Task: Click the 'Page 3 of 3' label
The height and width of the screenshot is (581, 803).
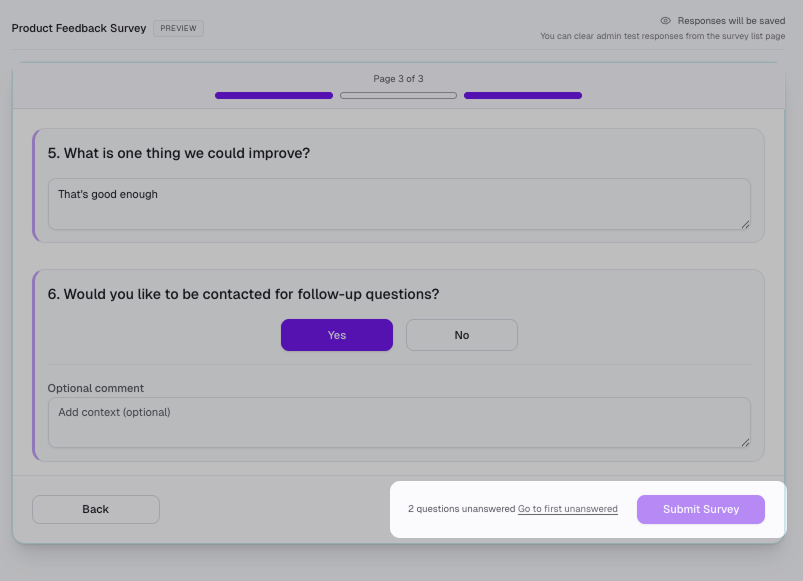Action: tap(398, 78)
